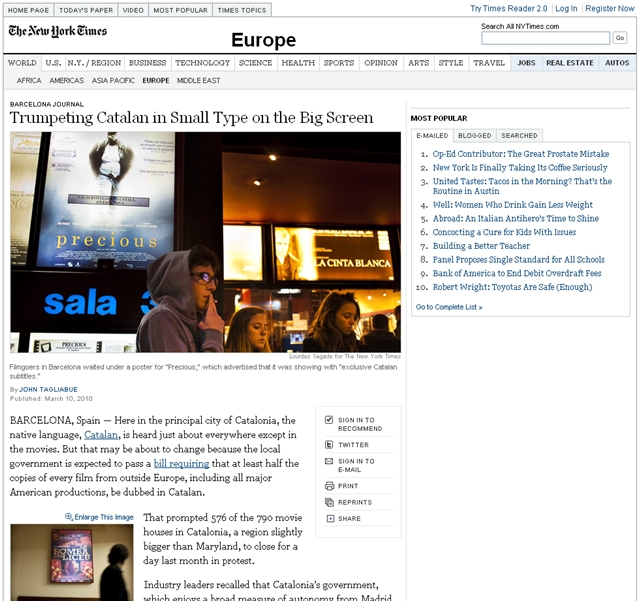Switch to the Blogged tab
This screenshot has width=640, height=601.
click(x=474, y=135)
